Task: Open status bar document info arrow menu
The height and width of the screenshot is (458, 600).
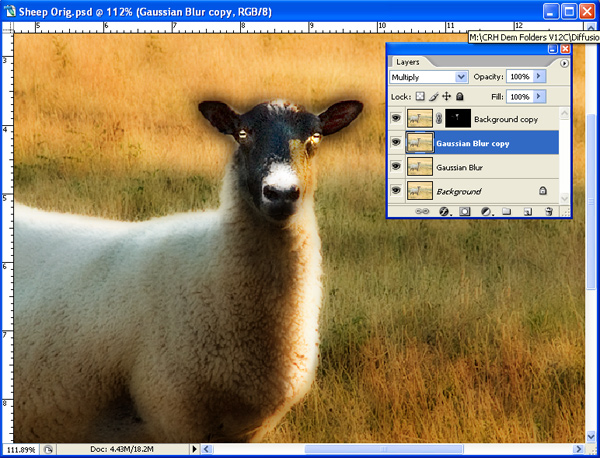Action: coord(194,449)
